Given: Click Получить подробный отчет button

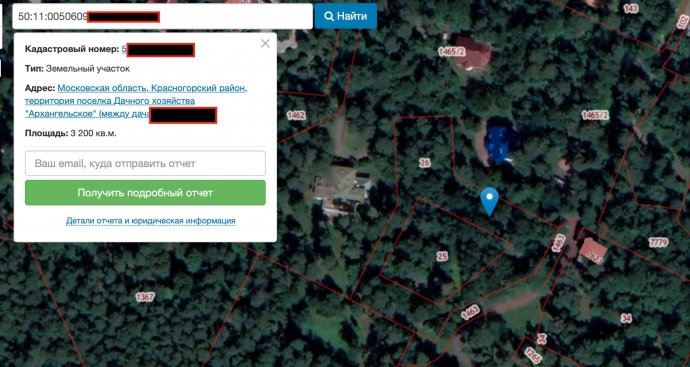Looking at the screenshot, I should click(145, 193).
